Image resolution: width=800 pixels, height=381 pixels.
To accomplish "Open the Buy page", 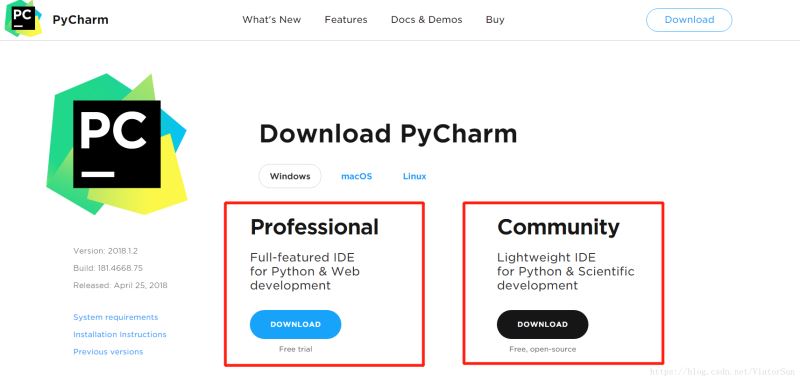I will (495, 20).
